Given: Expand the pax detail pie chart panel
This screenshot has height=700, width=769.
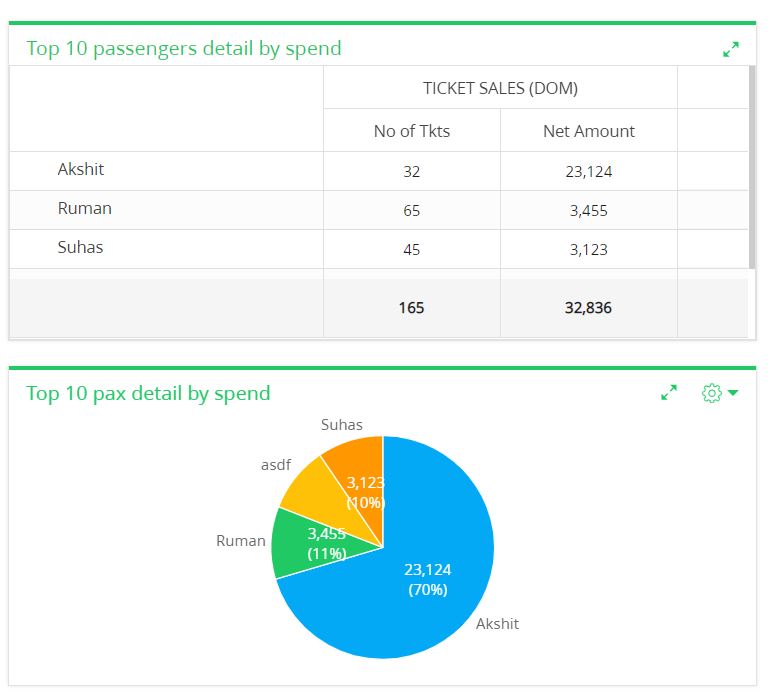Looking at the screenshot, I should (x=669, y=392).
